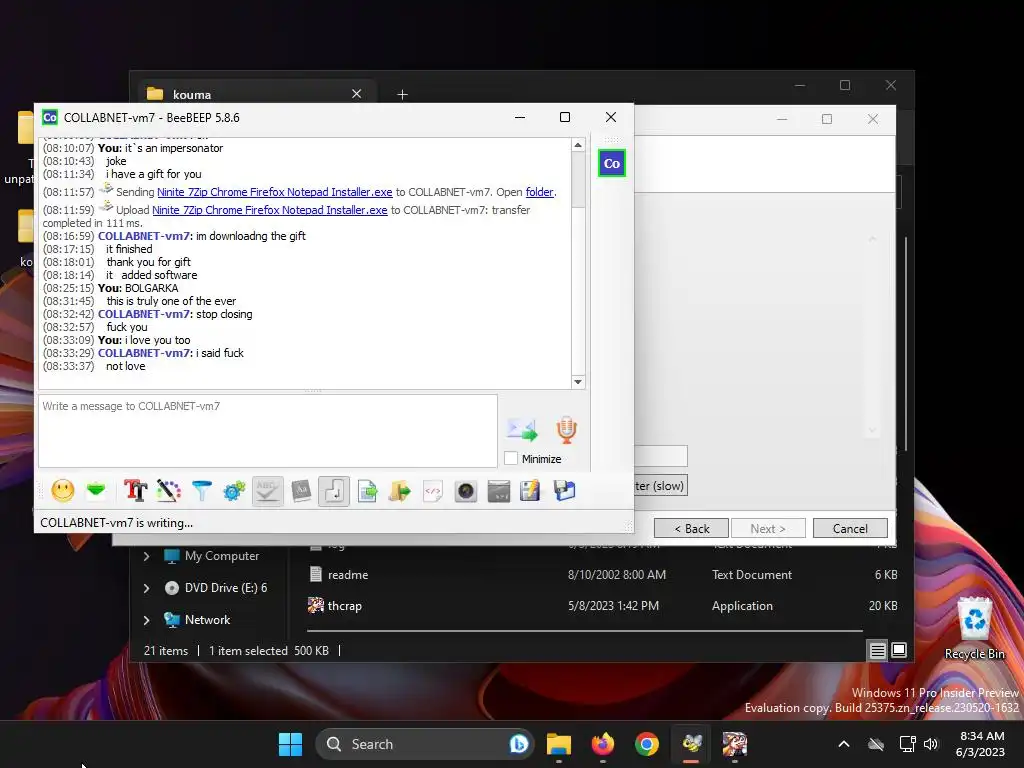Toggle the dictionary word completer icon

click(301, 490)
